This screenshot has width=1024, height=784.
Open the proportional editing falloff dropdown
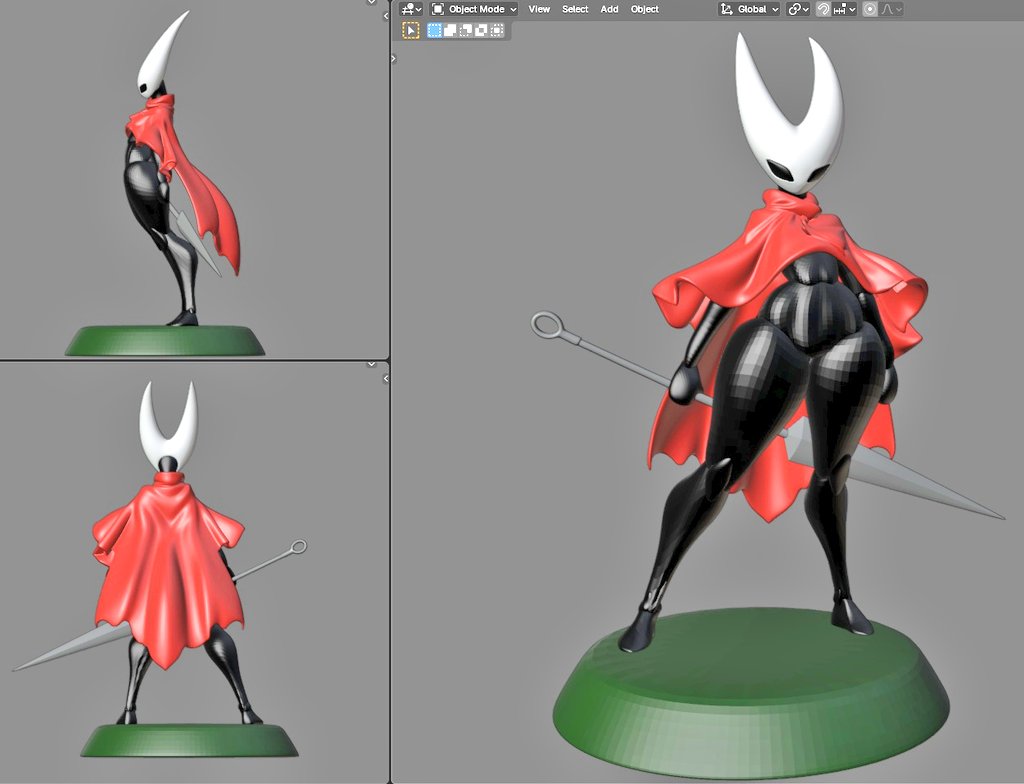[x=891, y=9]
